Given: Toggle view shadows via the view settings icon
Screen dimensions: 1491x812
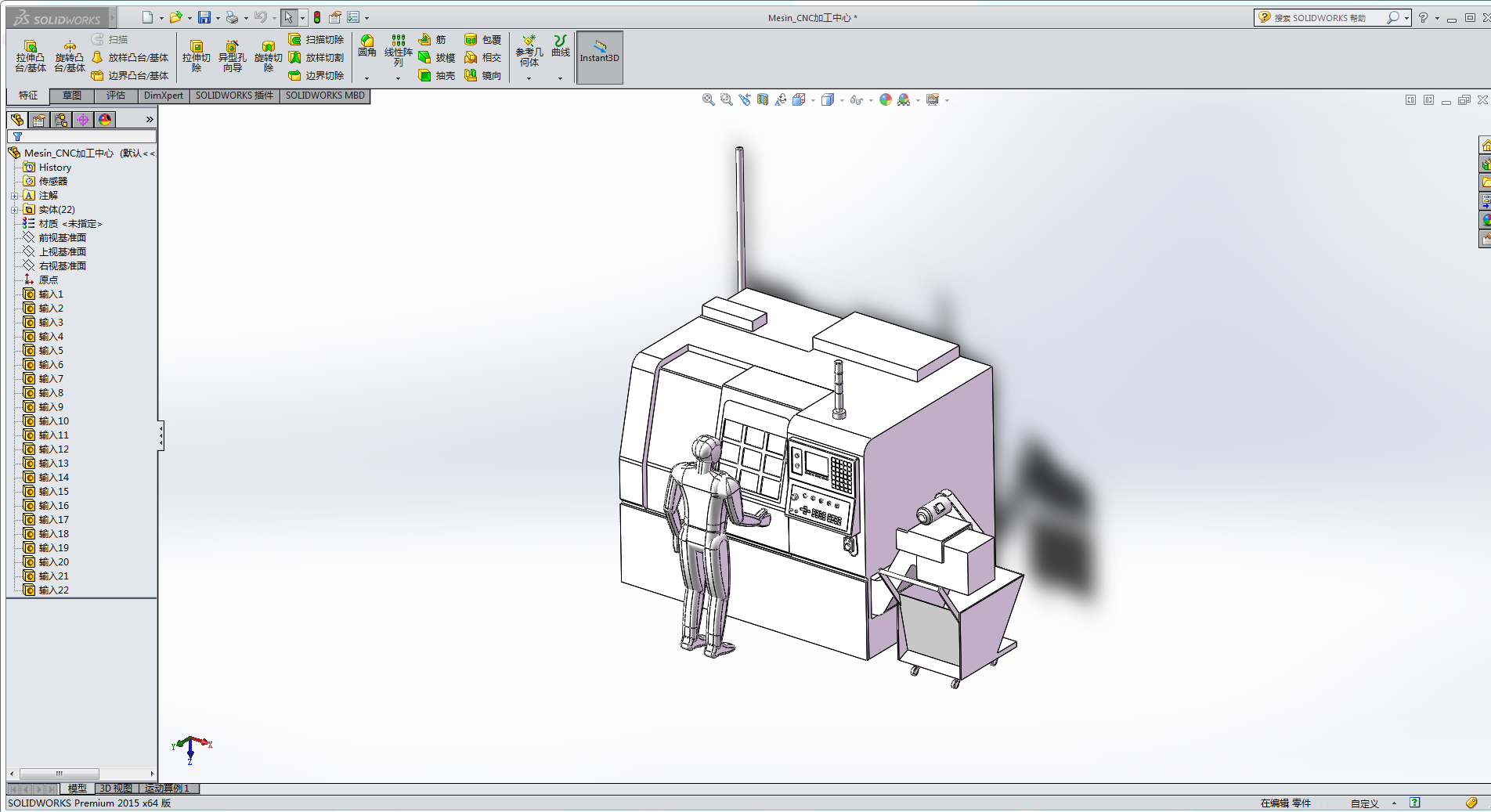Looking at the screenshot, I should (934, 100).
